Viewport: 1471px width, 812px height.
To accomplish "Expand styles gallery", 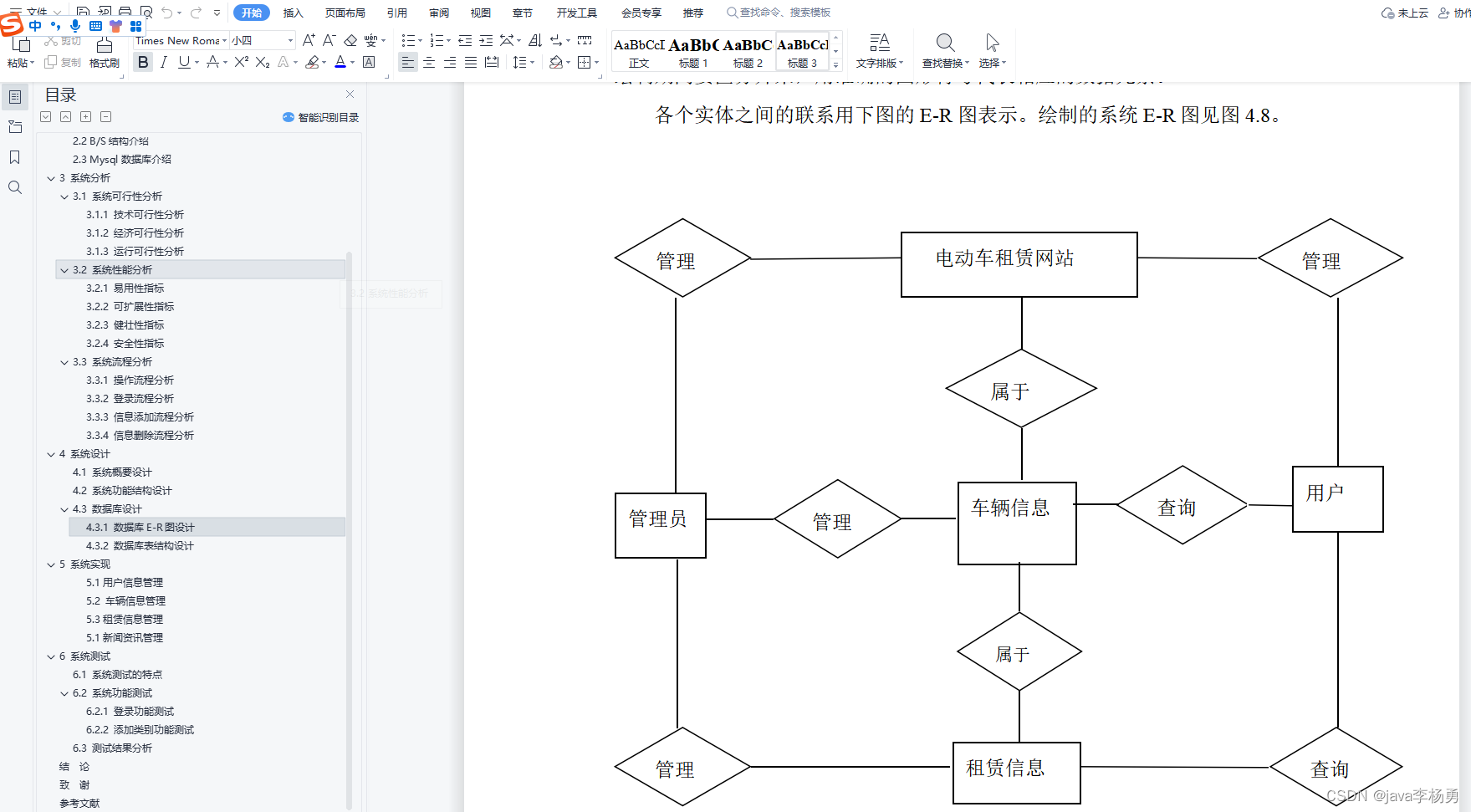I will coord(835,64).
